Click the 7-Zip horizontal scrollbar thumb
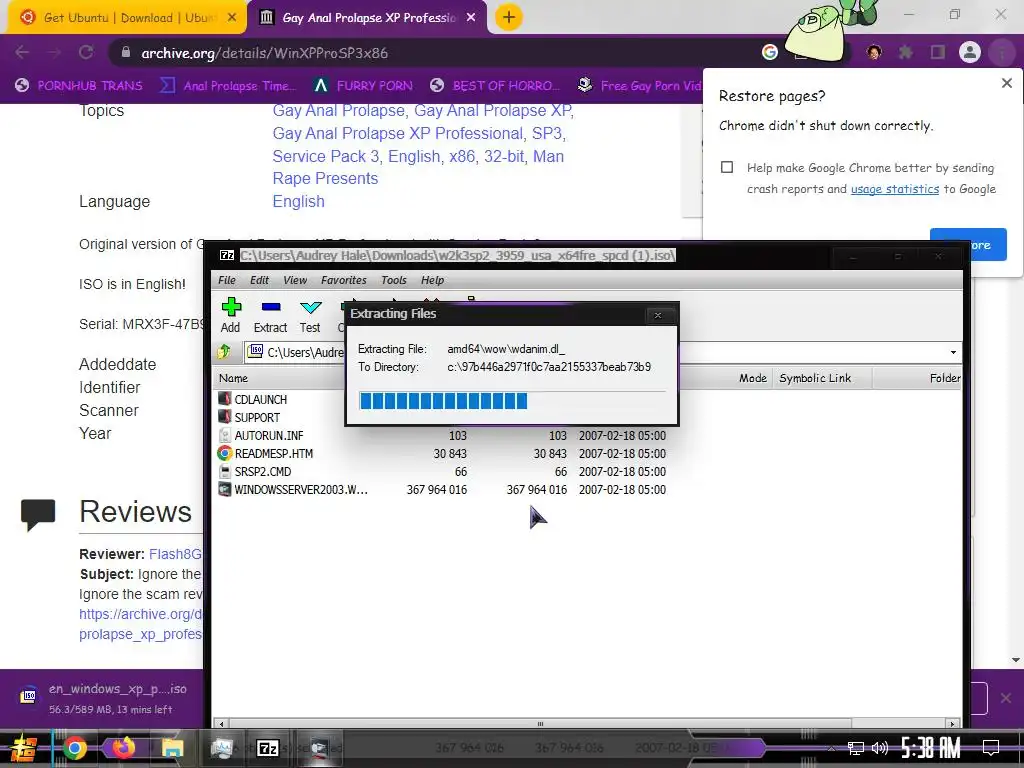The image size is (1024, 768). coord(540,724)
